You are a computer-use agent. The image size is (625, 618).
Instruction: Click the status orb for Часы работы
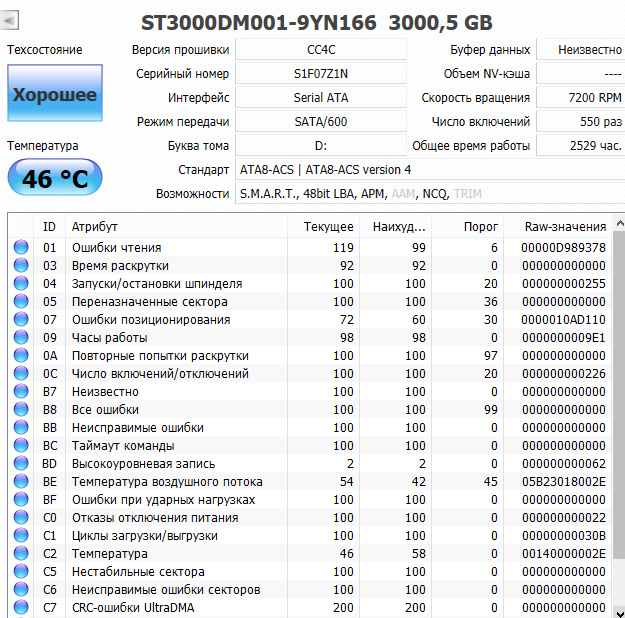click(21, 337)
